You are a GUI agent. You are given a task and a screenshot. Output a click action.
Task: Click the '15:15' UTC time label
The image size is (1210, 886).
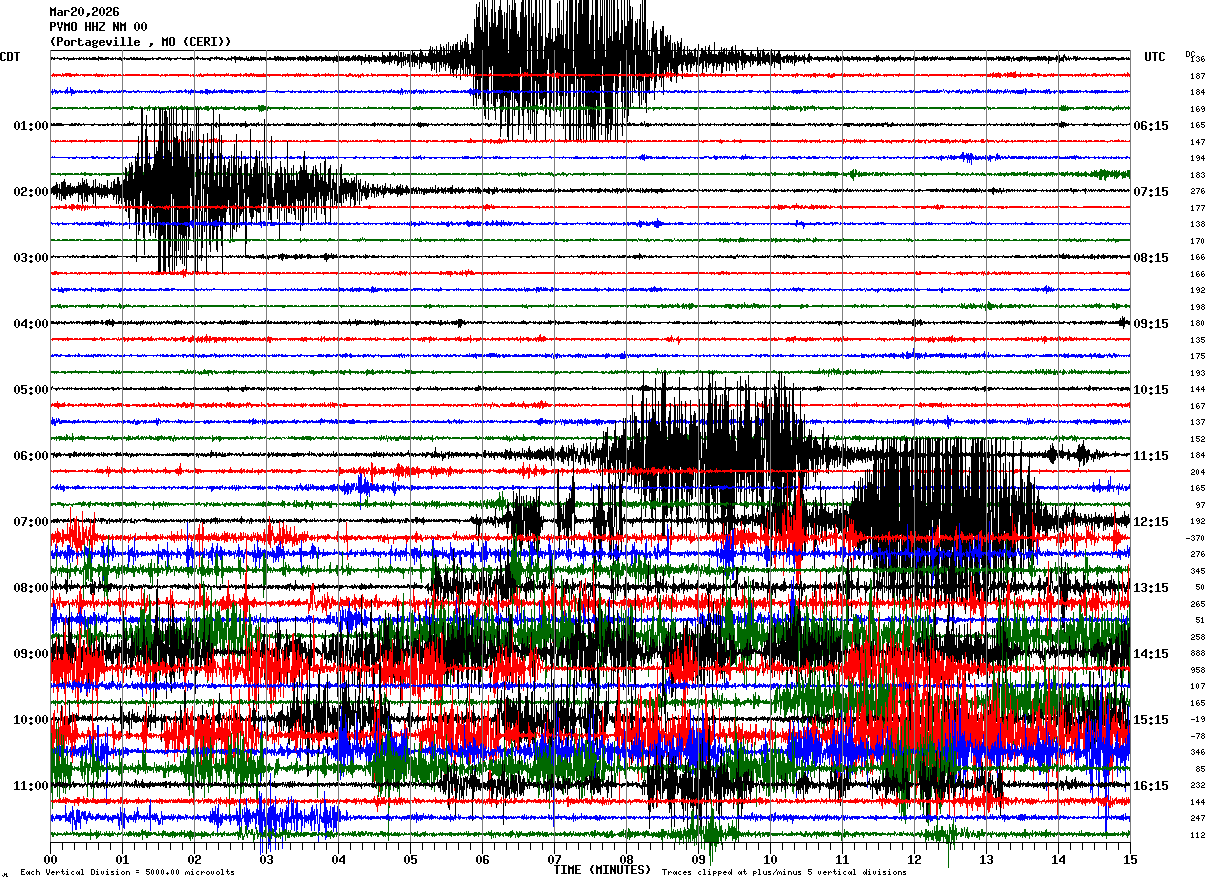(1151, 720)
